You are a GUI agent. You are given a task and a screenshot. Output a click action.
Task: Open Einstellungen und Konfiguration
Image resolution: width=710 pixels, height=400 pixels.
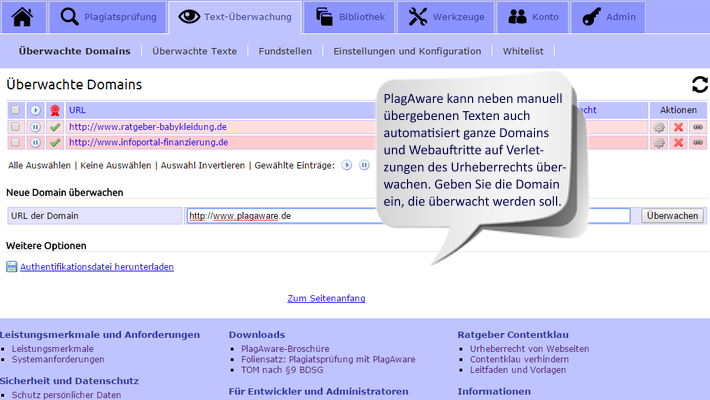click(407, 51)
